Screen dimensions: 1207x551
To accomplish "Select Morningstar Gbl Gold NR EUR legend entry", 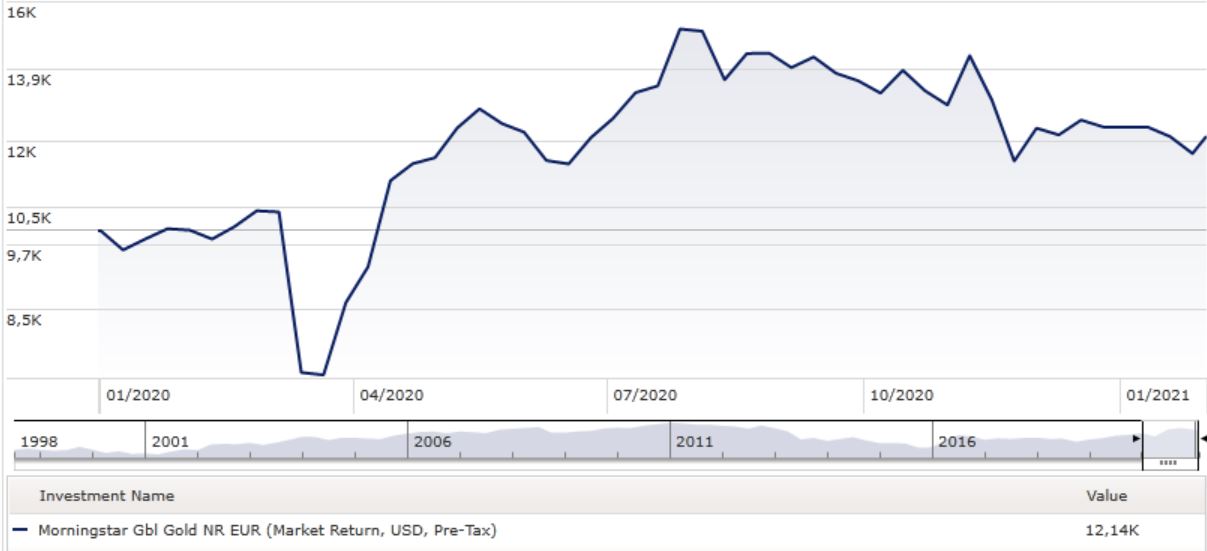I will coord(267,530).
